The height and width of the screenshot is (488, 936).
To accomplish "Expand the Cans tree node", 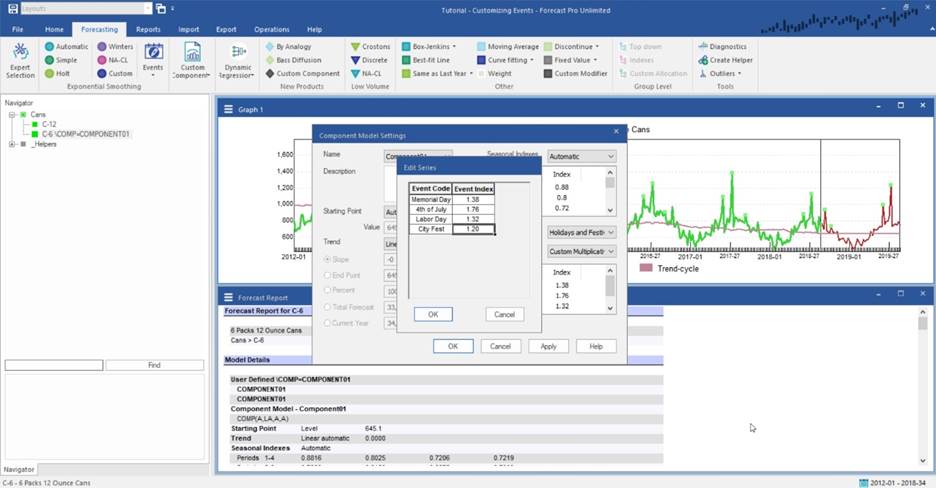I will point(12,115).
